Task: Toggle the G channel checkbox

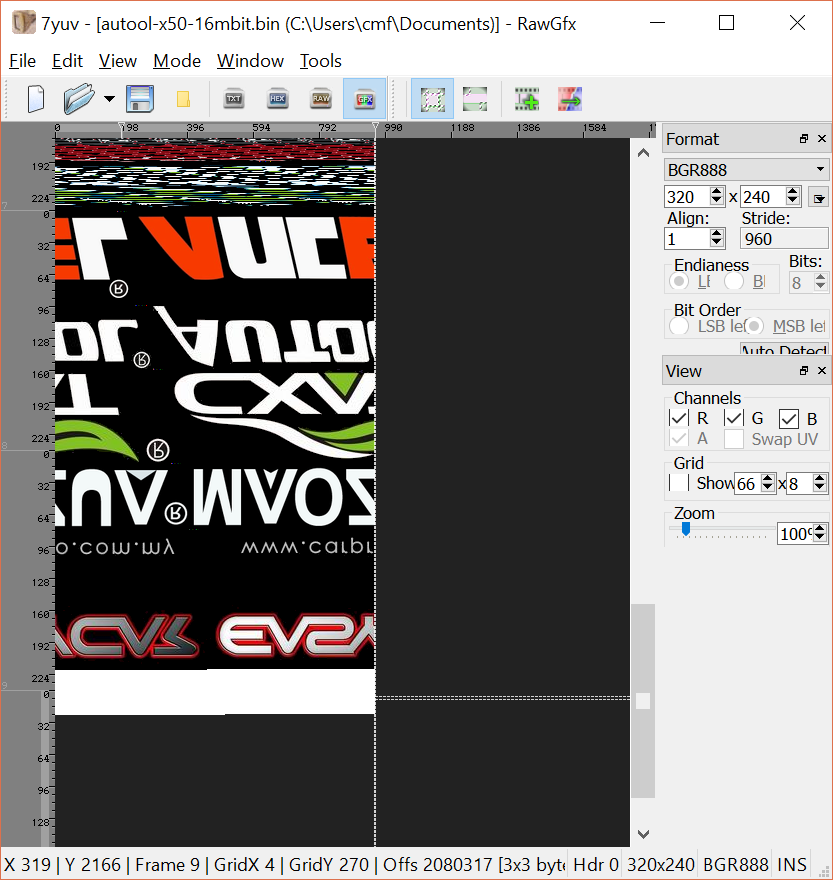Action: coord(734,418)
